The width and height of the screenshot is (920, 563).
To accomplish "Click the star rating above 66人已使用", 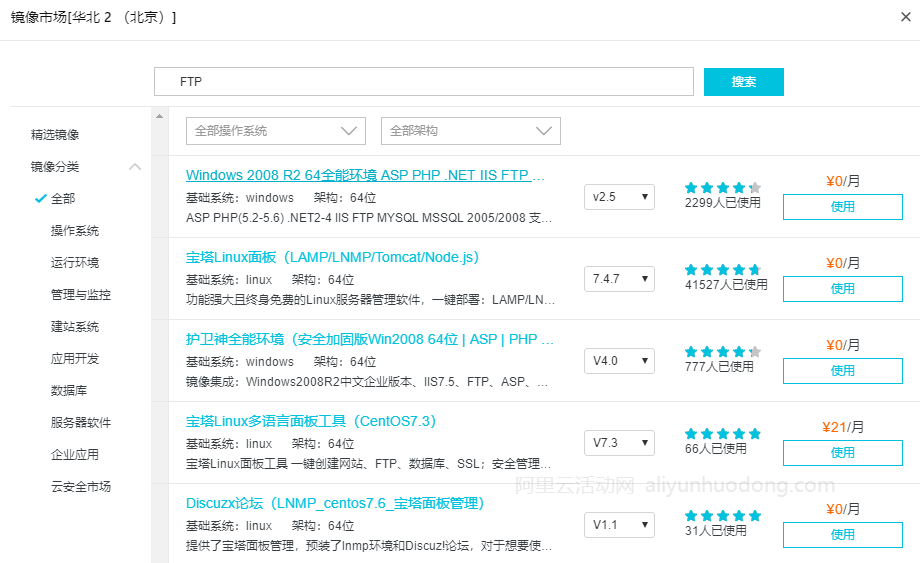I will (x=723, y=434).
